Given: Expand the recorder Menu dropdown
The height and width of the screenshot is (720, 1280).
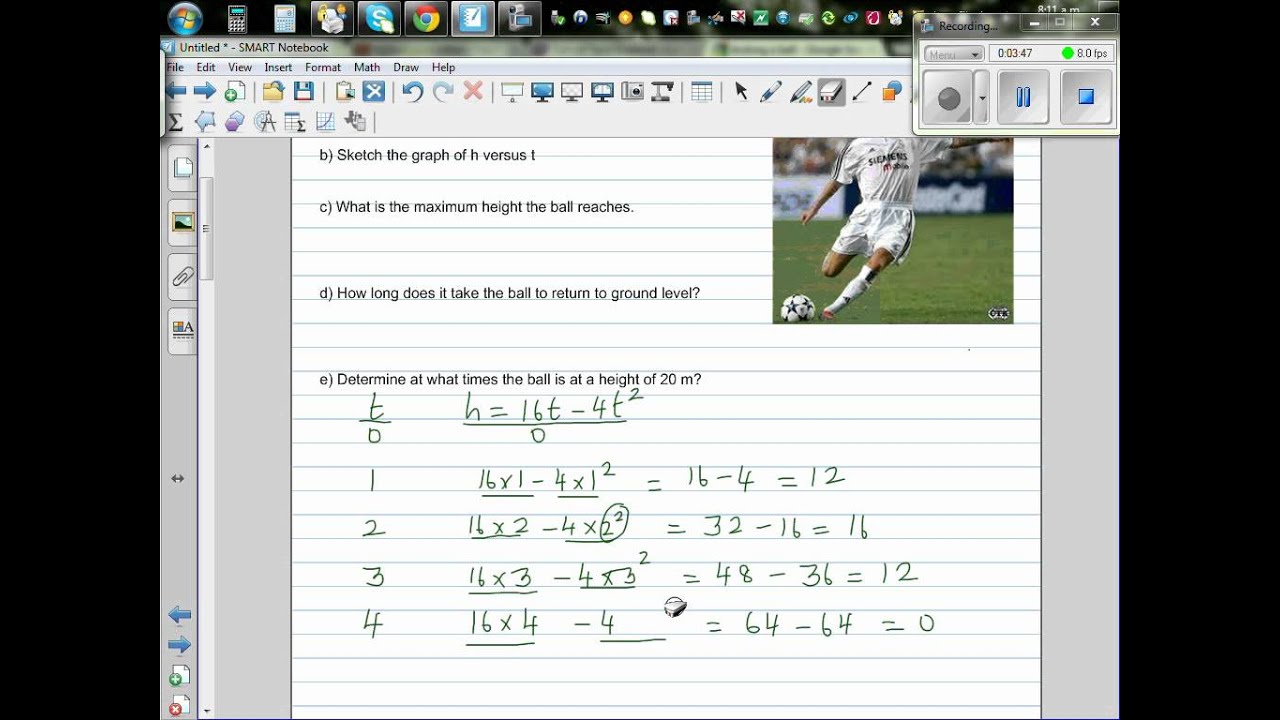Looking at the screenshot, I should (954, 54).
